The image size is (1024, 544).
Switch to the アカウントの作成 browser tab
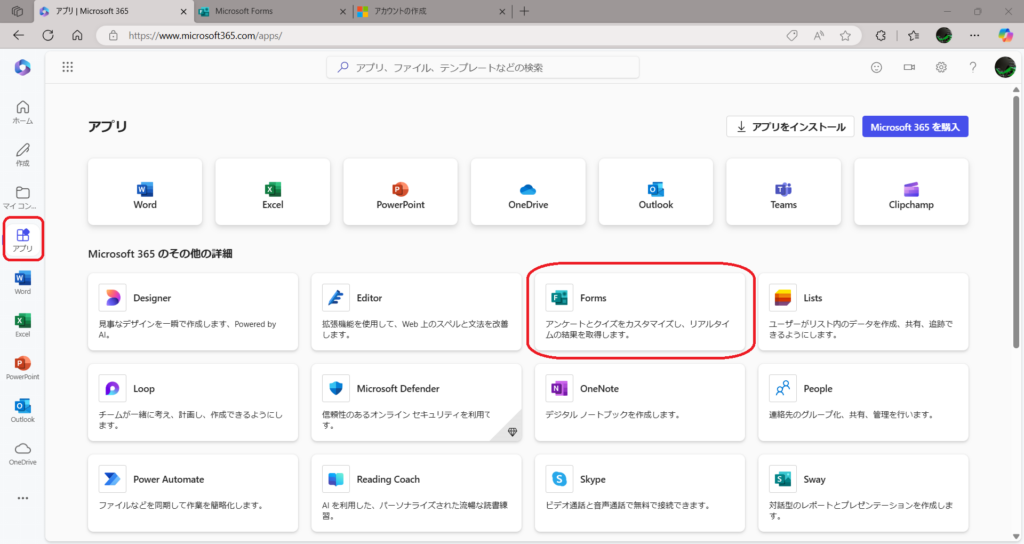[432, 11]
